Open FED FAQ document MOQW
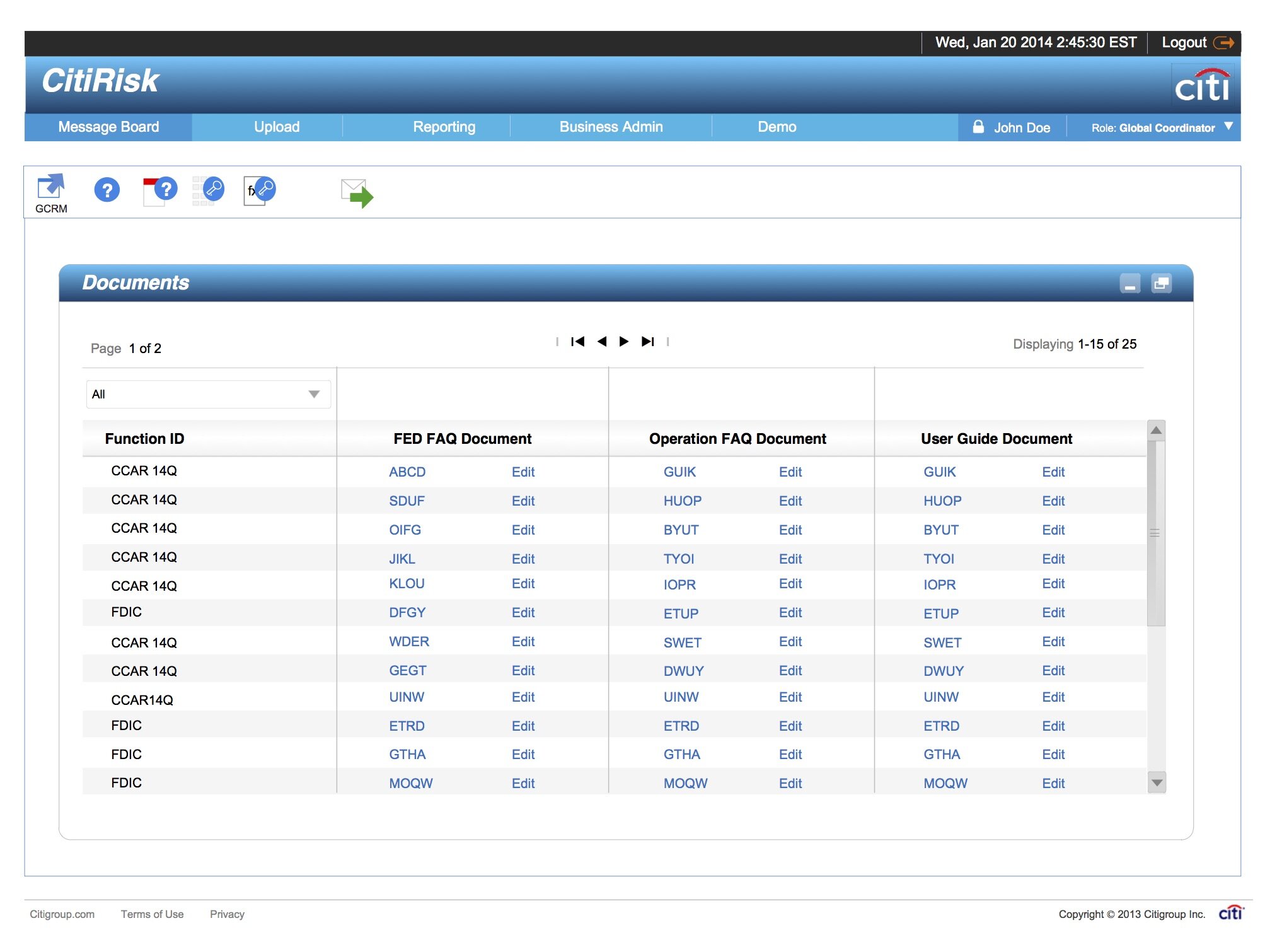The height and width of the screenshot is (952, 1277). click(411, 783)
